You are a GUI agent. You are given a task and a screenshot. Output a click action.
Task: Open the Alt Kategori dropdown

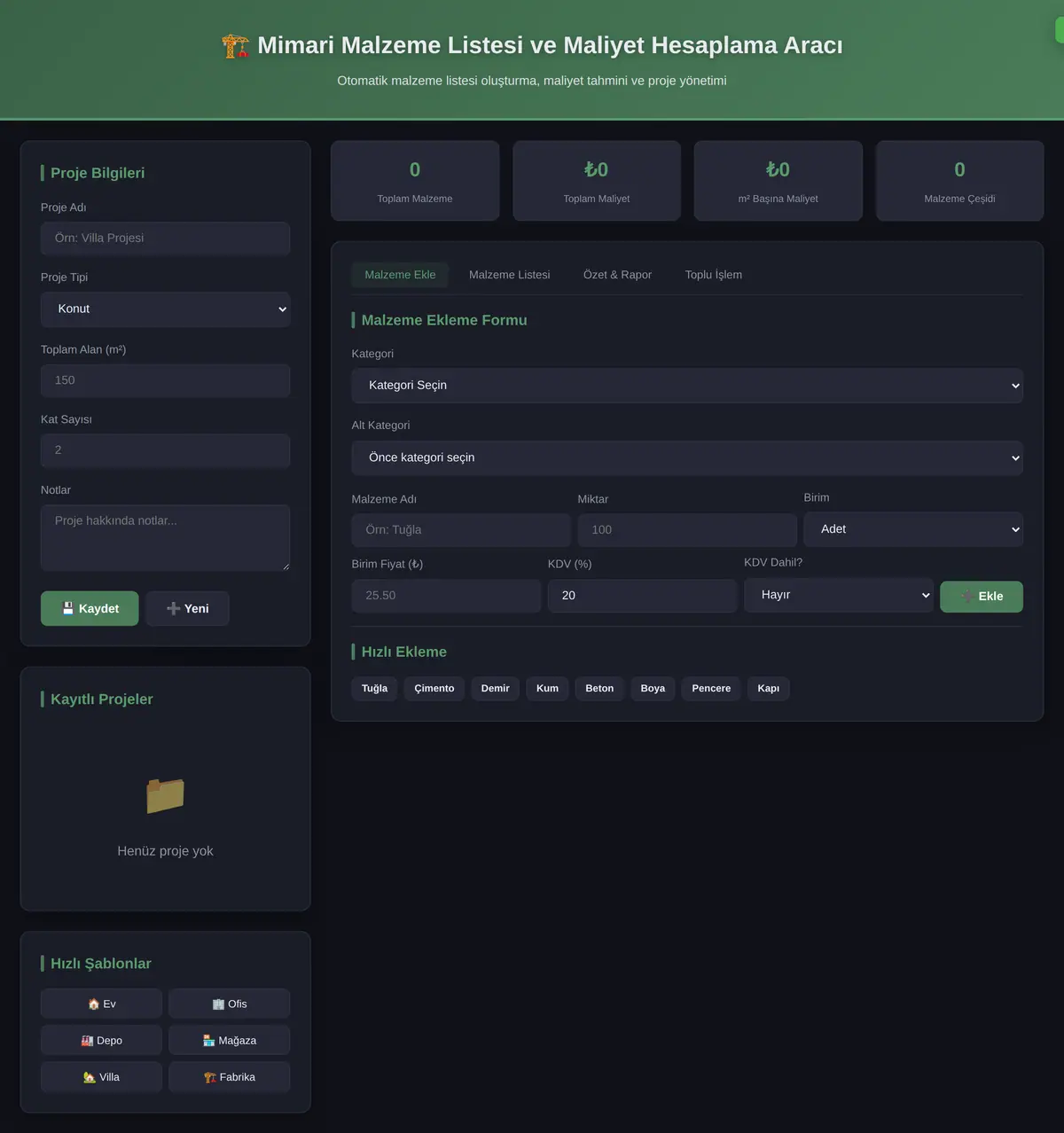tap(687, 457)
